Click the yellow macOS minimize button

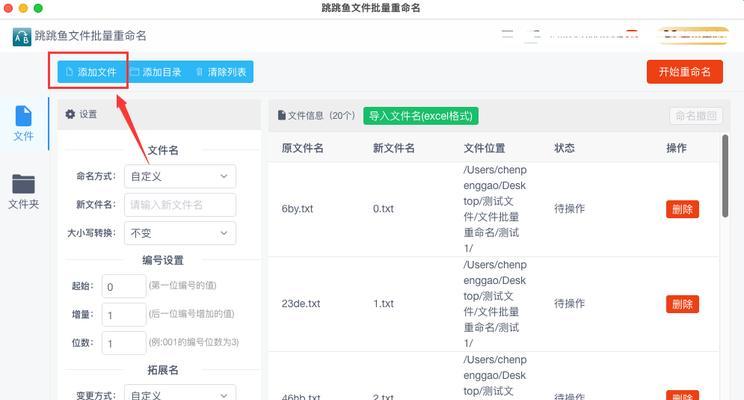[23, 8]
